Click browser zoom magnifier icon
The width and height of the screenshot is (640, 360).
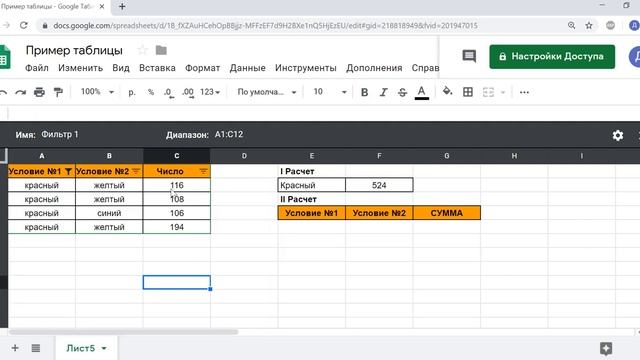pyautogui.click(x=571, y=25)
